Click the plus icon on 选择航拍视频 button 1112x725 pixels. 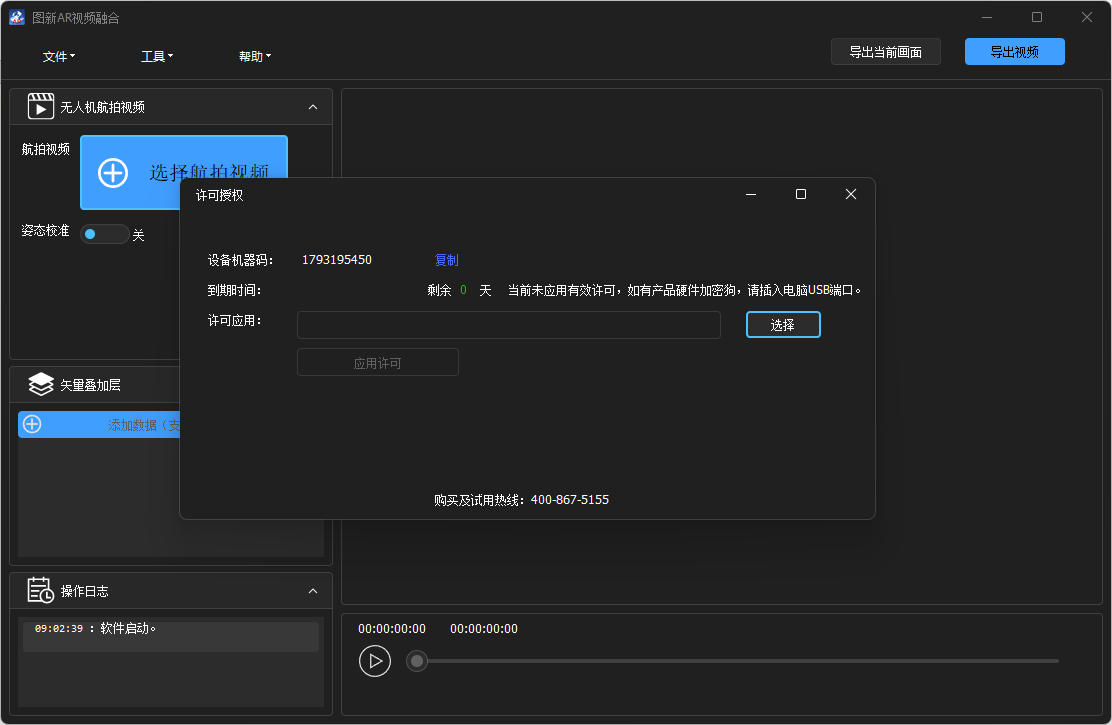[x=111, y=172]
